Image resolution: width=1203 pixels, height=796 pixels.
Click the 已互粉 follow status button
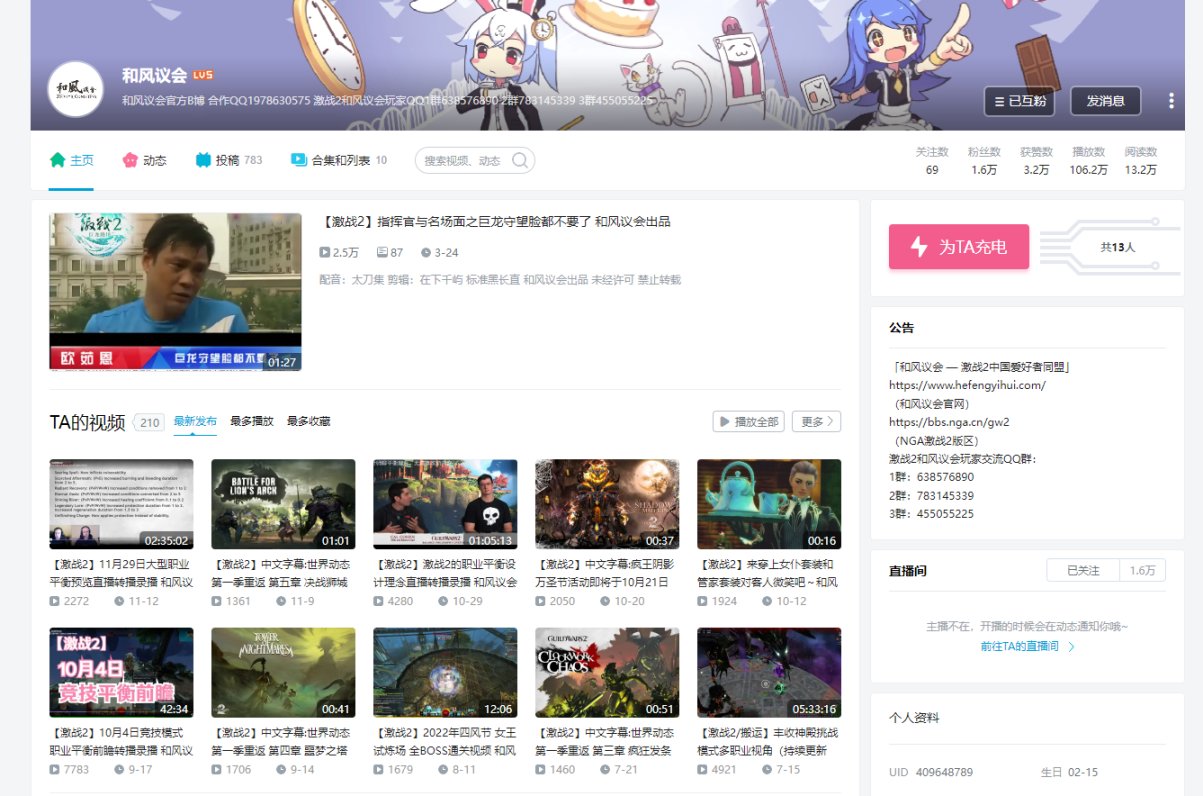click(1019, 101)
